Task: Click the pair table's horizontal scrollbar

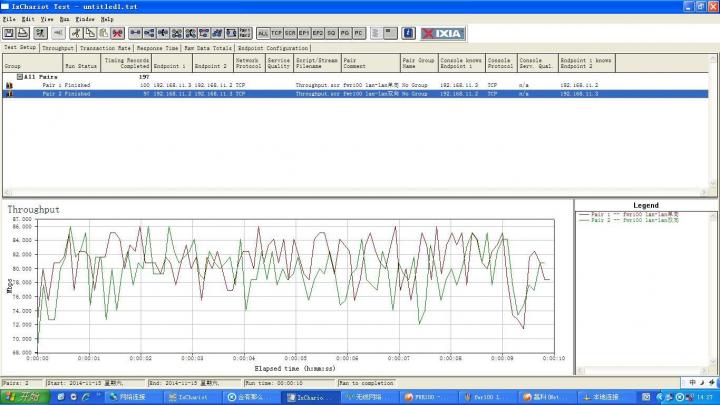Action: point(356,192)
